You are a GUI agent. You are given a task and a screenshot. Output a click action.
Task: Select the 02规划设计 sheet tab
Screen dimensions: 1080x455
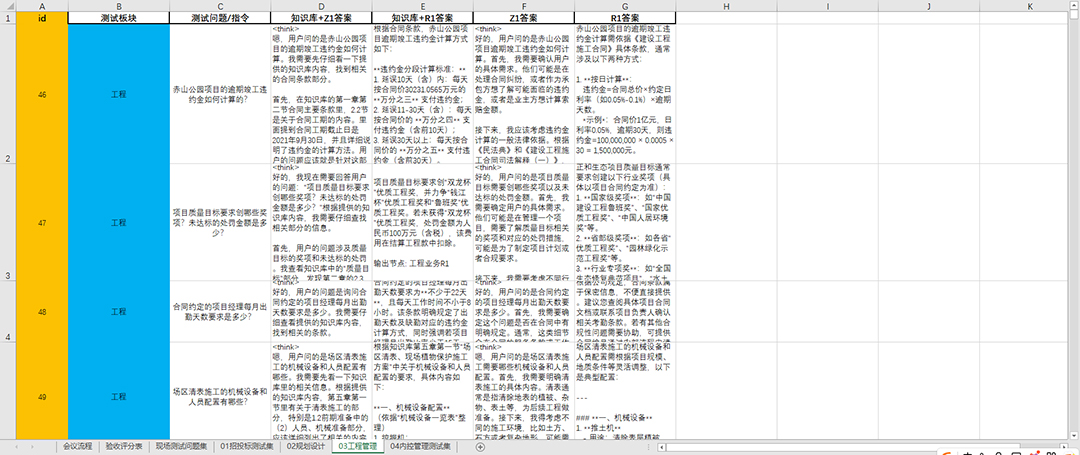(307, 447)
